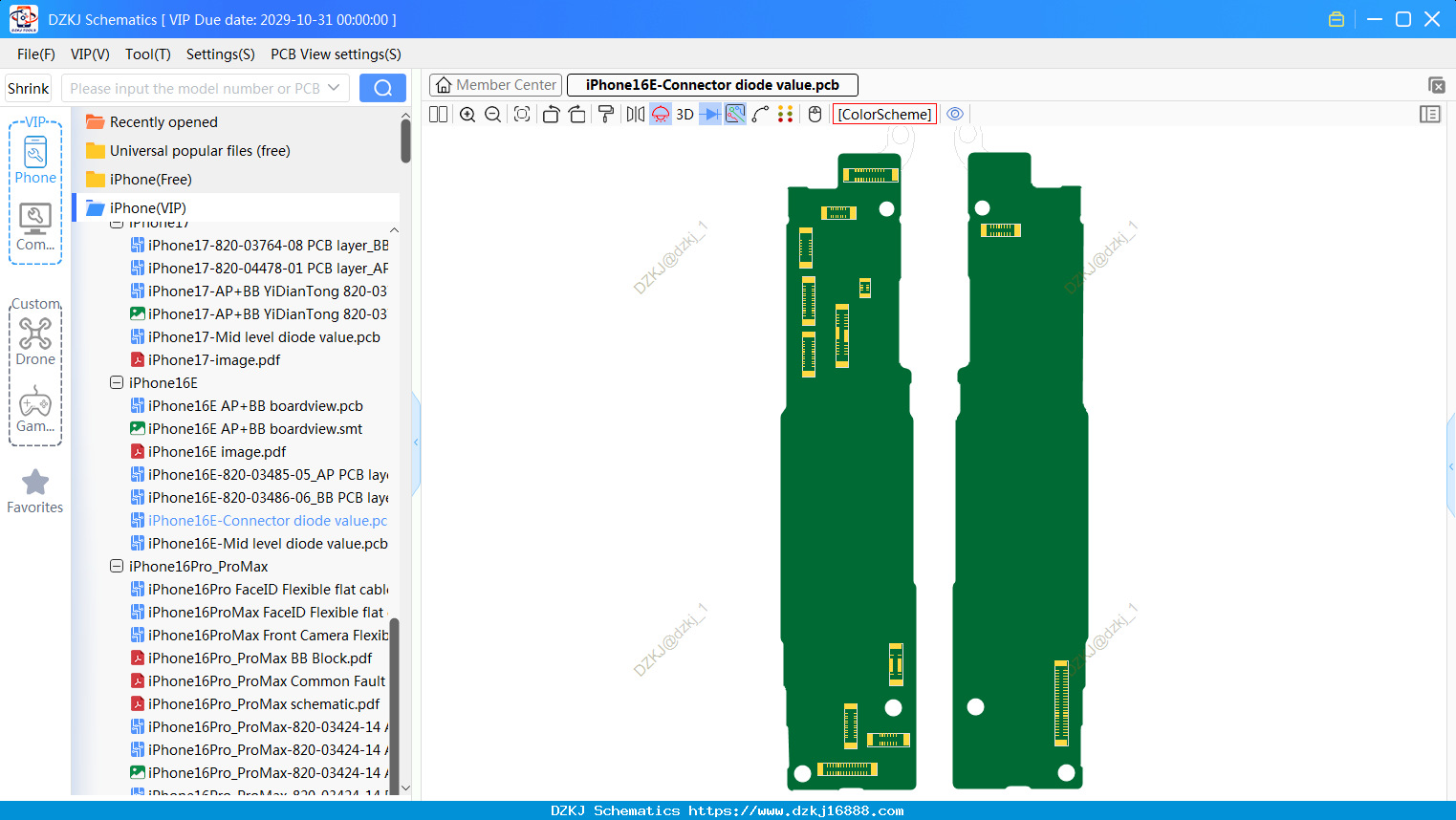Open iPhone16E-Mid level diode value.pcb
This screenshot has width=1456, height=820.
pos(259,543)
